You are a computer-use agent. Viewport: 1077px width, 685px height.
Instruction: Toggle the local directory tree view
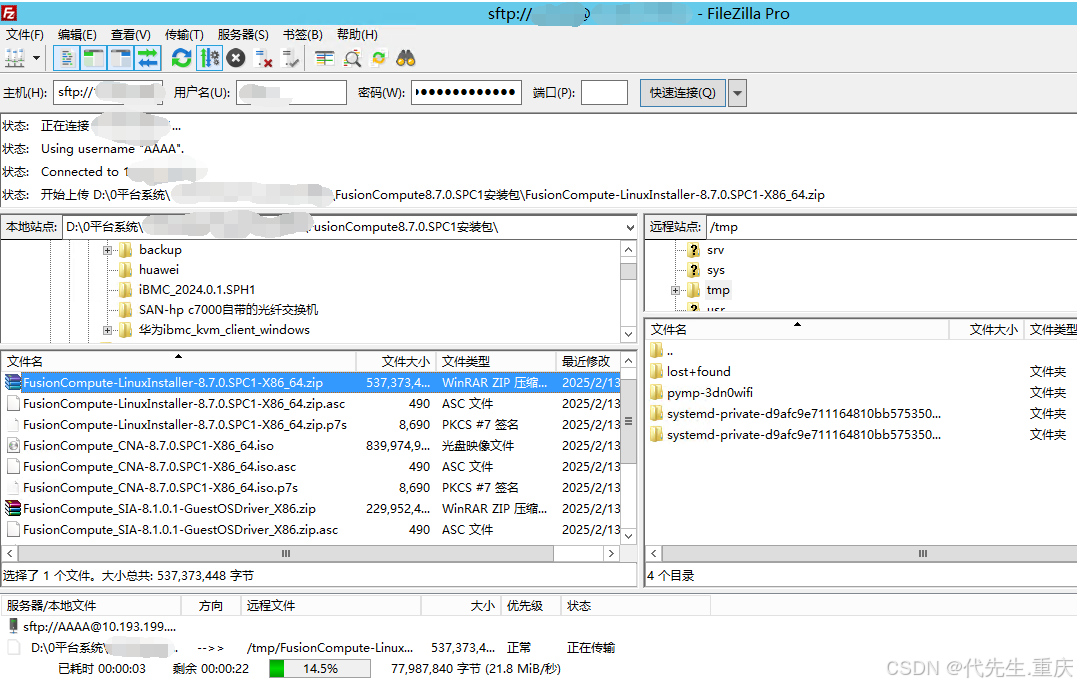coord(92,57)
